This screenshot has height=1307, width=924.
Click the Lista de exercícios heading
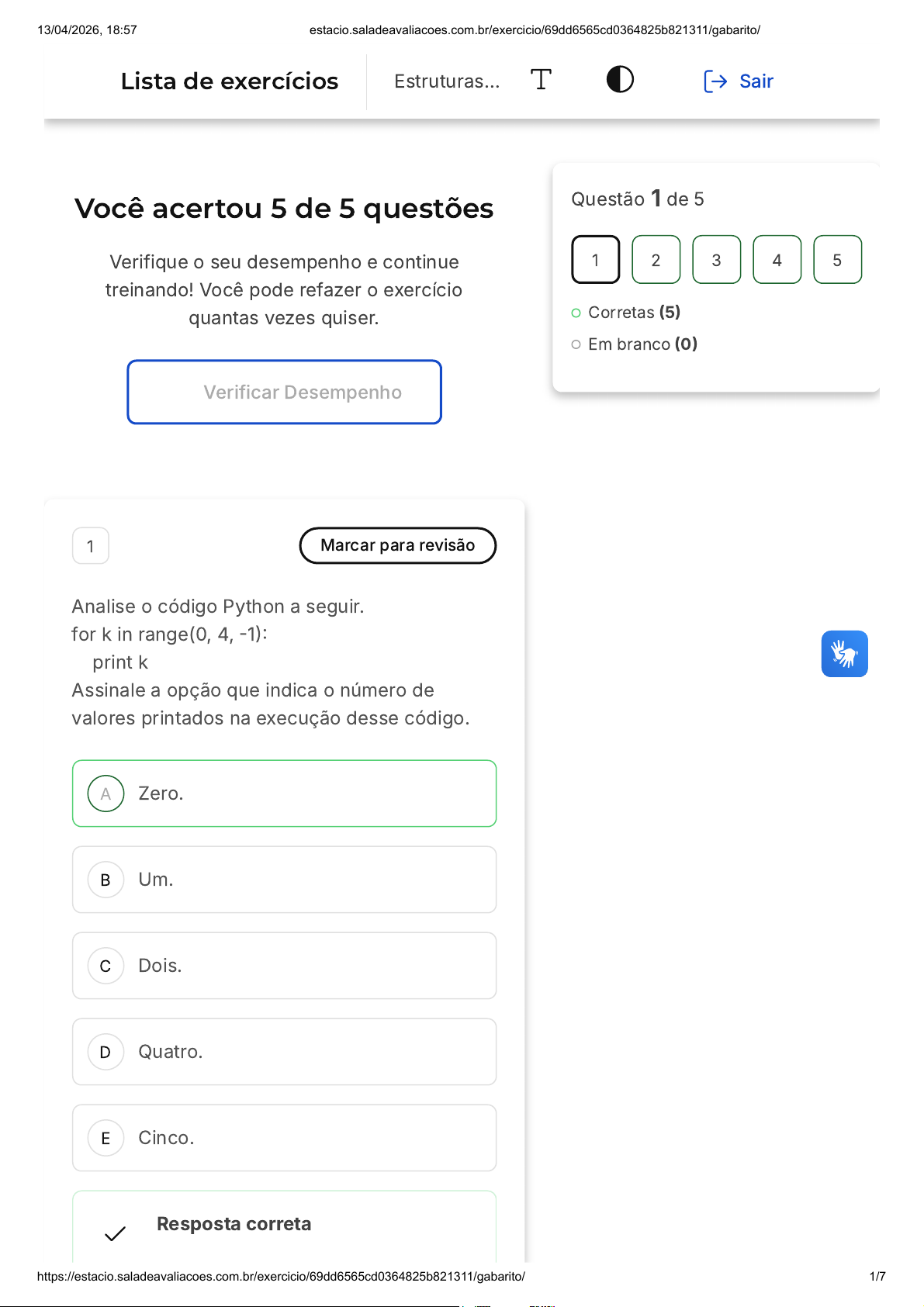230,81
